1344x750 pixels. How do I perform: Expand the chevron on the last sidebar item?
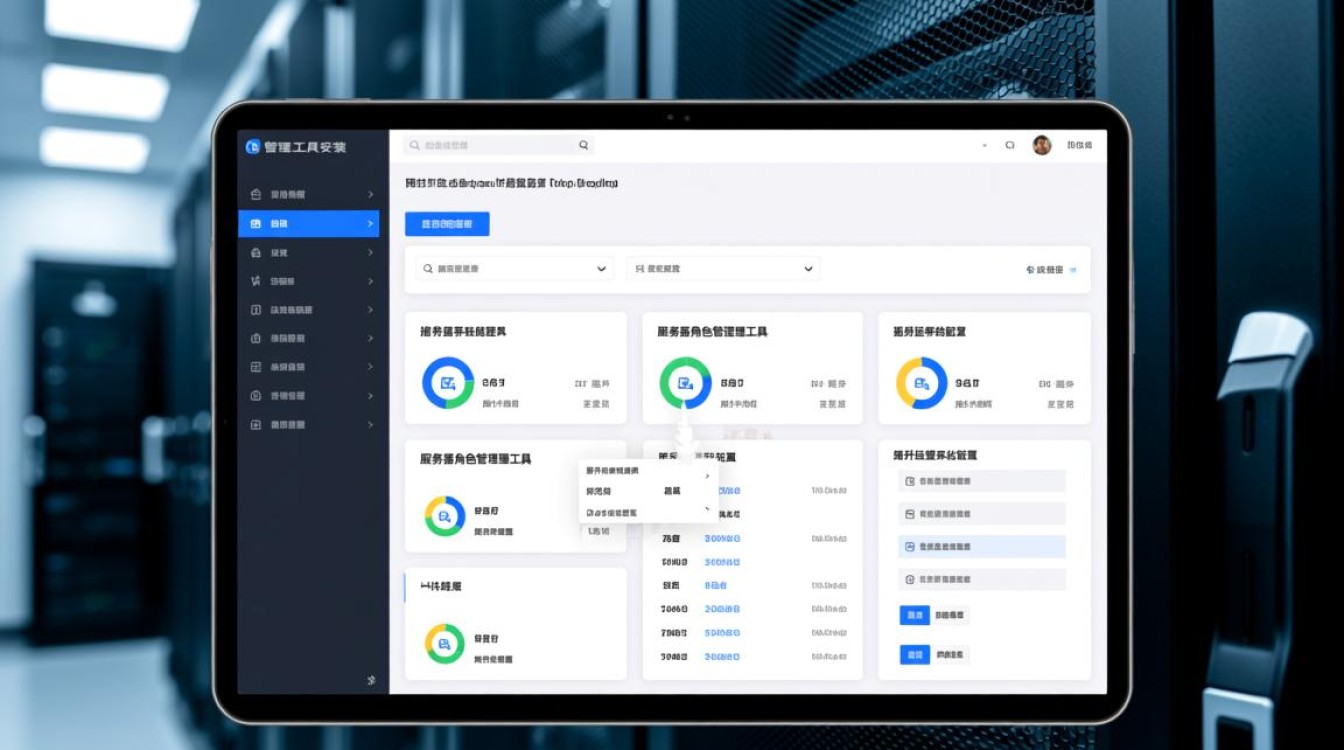(x=370, y=425)
